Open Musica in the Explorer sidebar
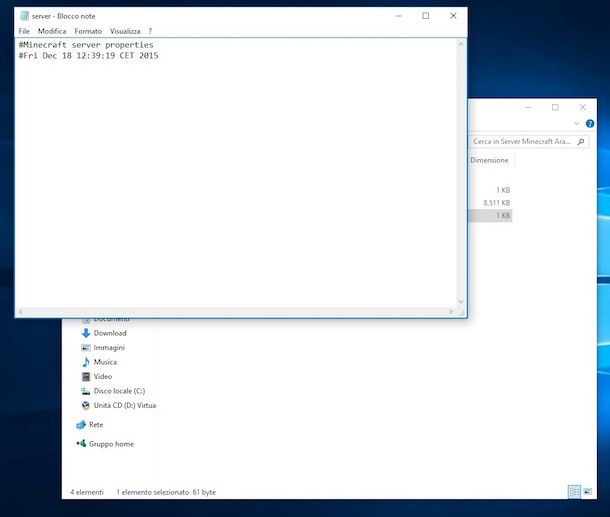 tap(105, 362)
